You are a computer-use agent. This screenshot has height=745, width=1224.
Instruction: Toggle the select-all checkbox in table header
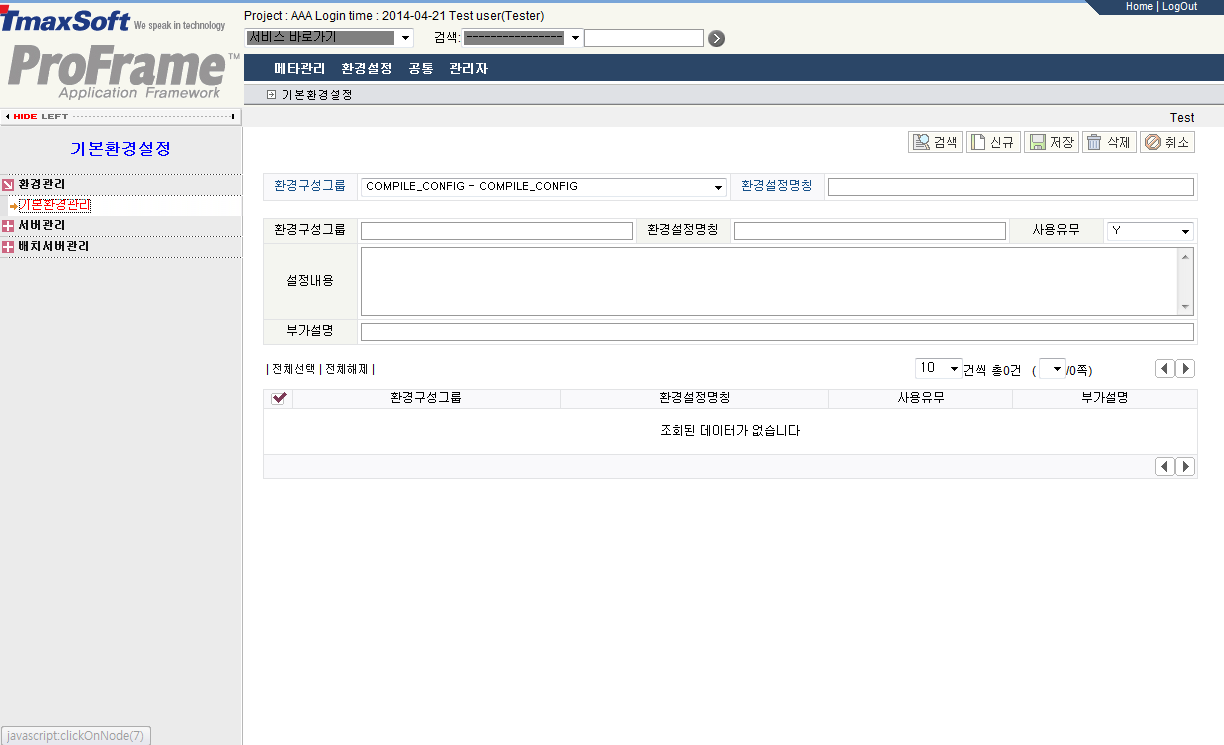point(279,398)
